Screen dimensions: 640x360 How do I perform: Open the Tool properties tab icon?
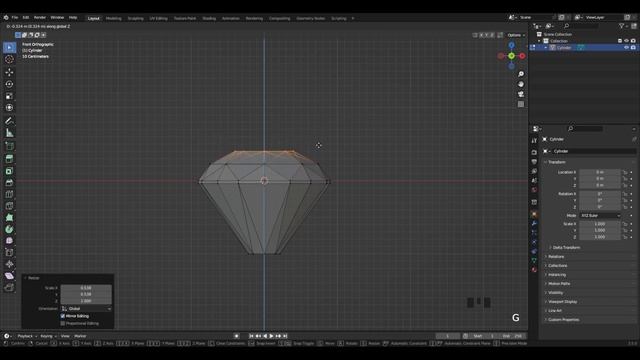(x=534, y=140)
